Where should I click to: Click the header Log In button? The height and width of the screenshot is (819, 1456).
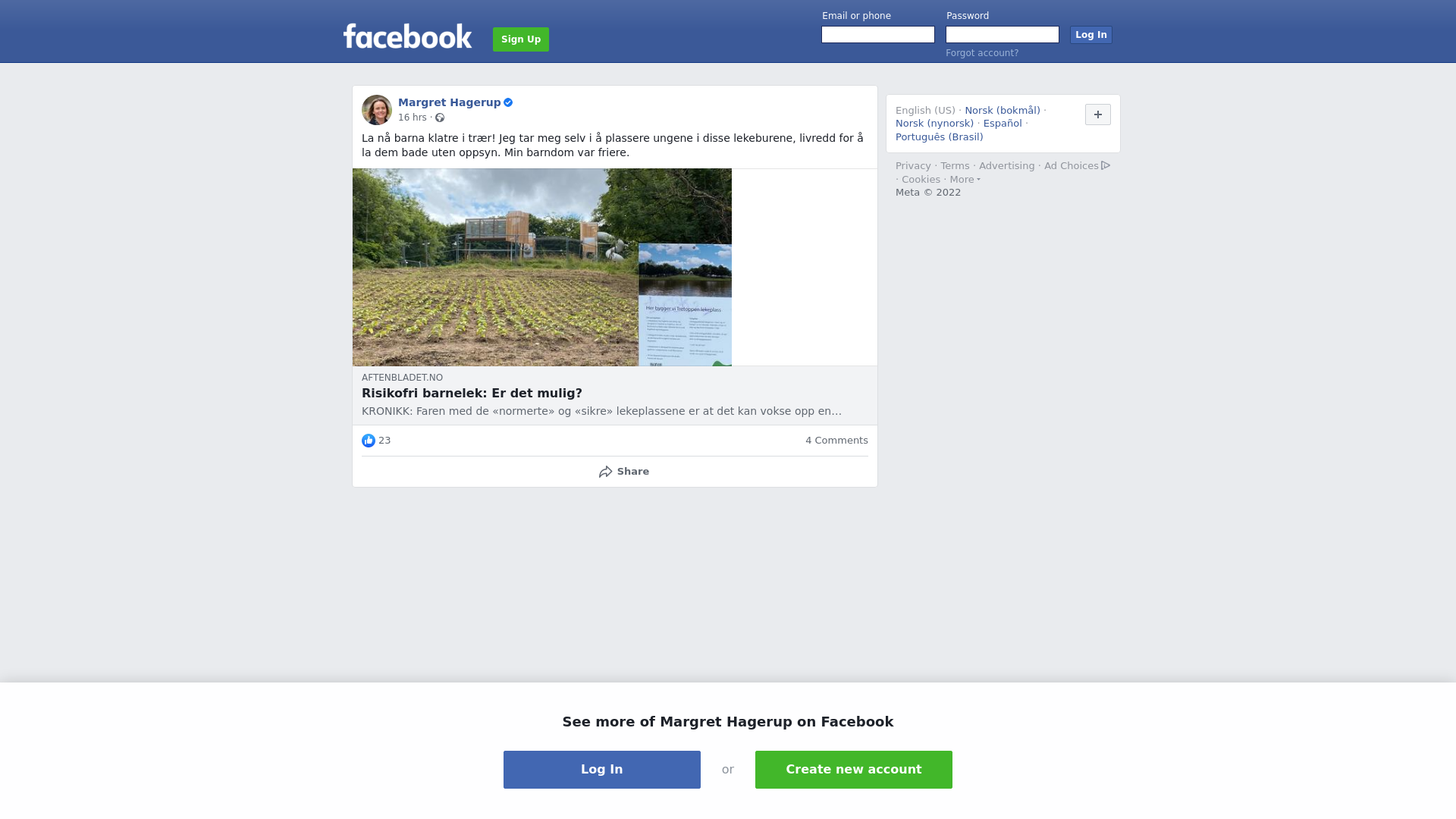[x=1091, y=35]
